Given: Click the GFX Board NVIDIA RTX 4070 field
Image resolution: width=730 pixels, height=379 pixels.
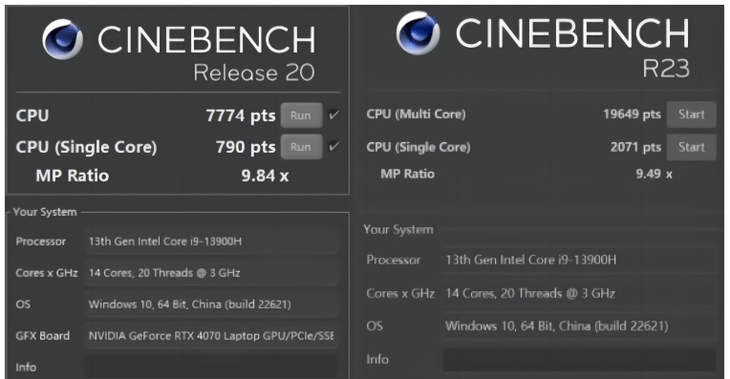Looking at the screenshot, I should point(211,336).
